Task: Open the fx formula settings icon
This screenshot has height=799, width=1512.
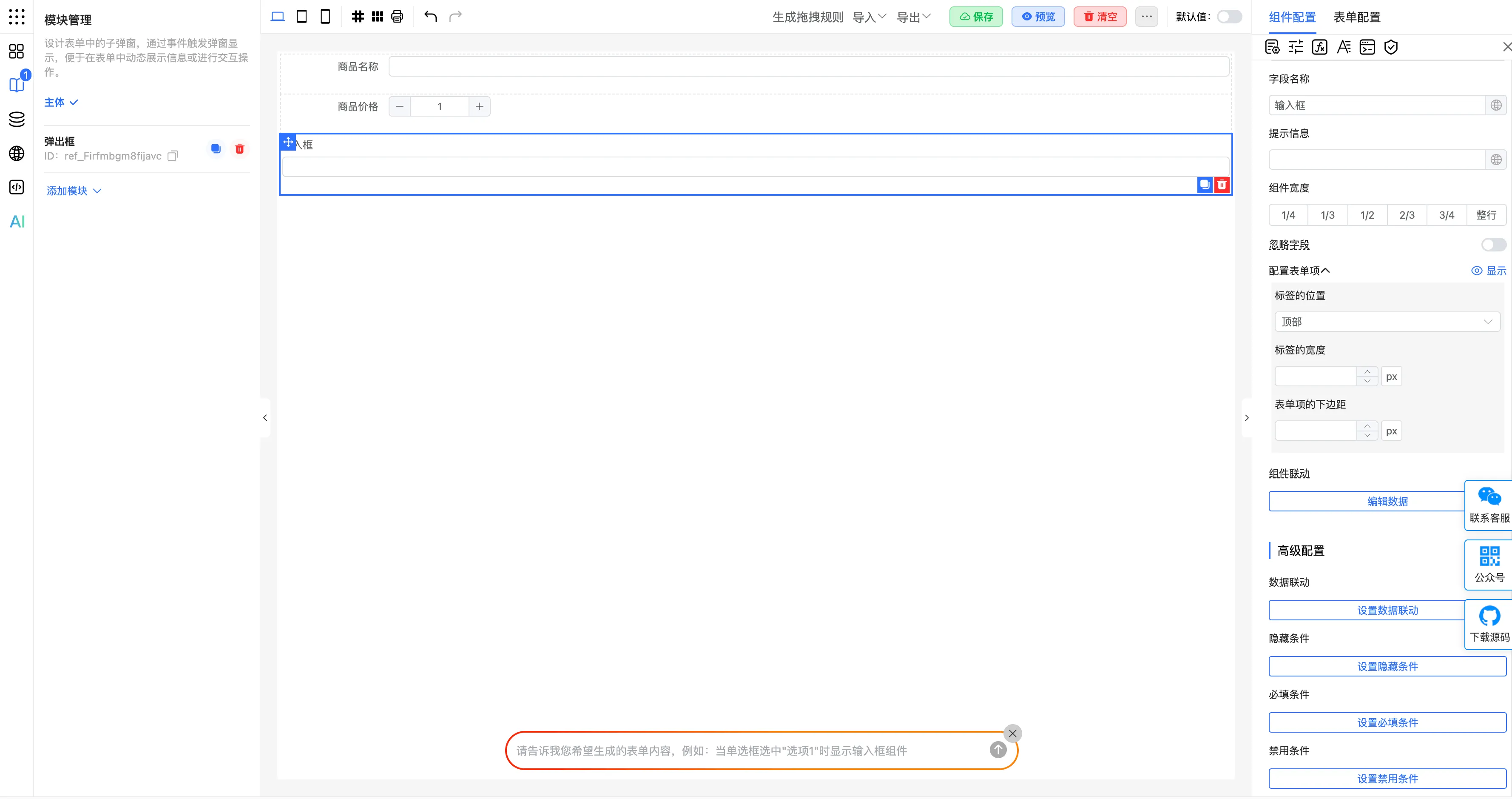Action: click(x=1319, y=47)
